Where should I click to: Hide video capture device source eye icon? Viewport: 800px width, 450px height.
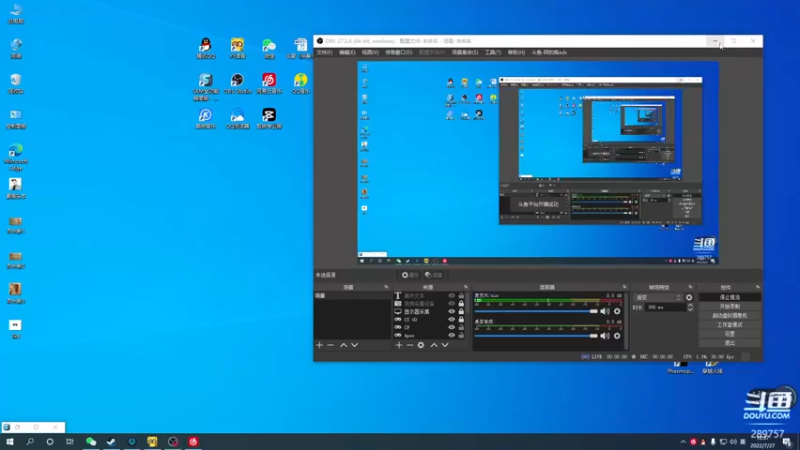[x=452, y=304]
